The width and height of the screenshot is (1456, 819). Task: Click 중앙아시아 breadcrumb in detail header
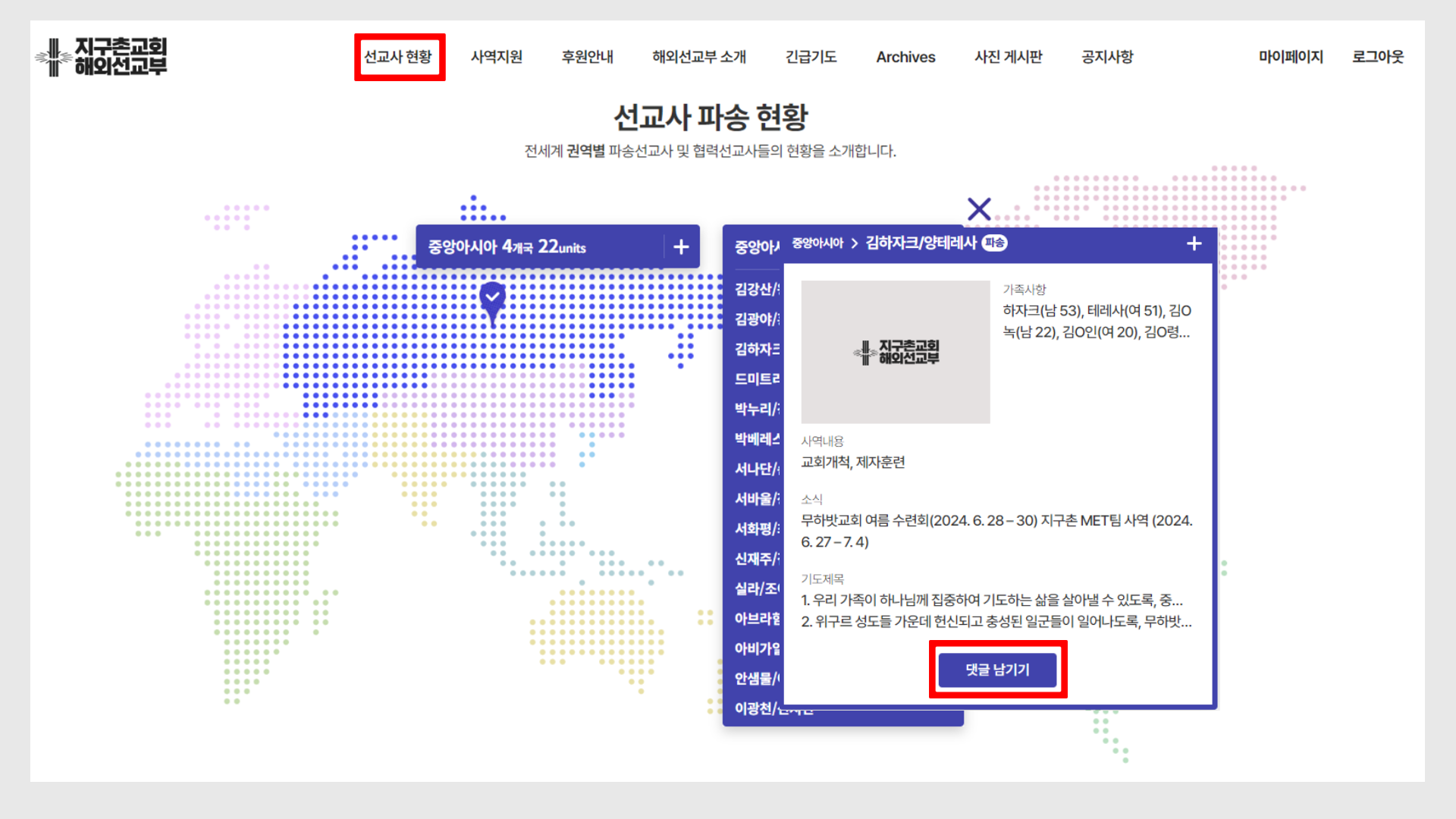coord(817,243)
